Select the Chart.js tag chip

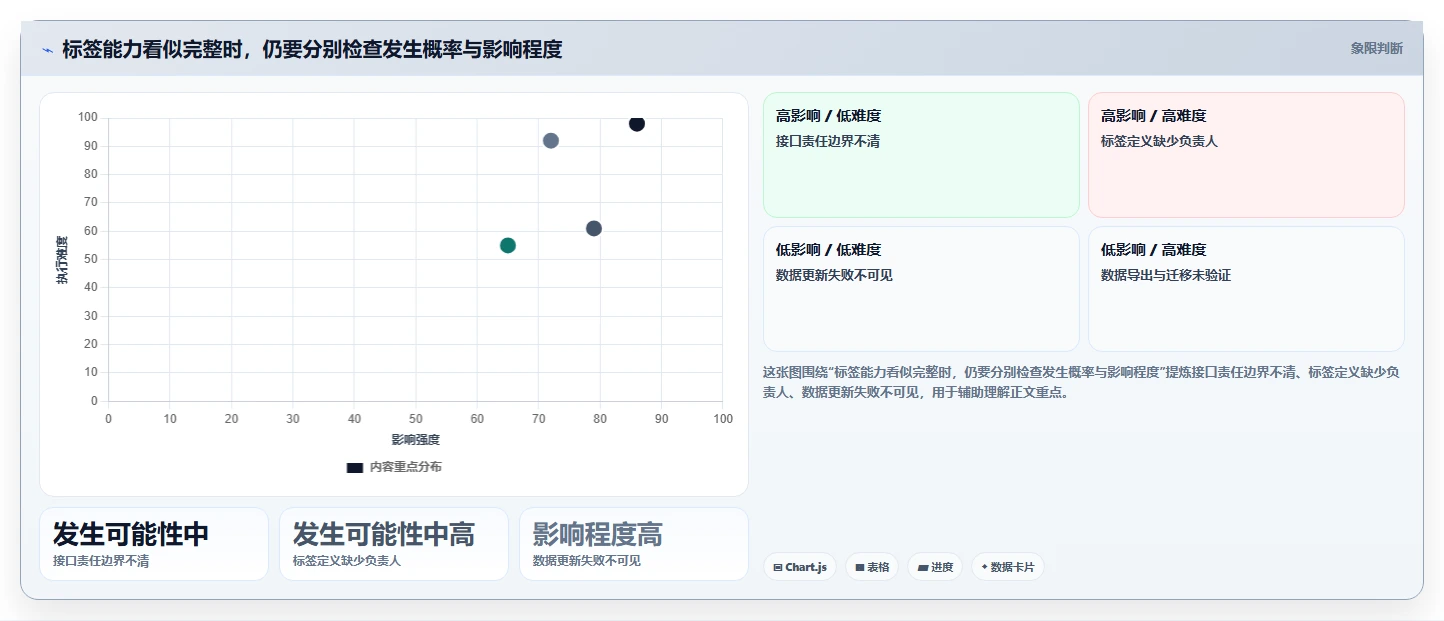tap(800, 567)
